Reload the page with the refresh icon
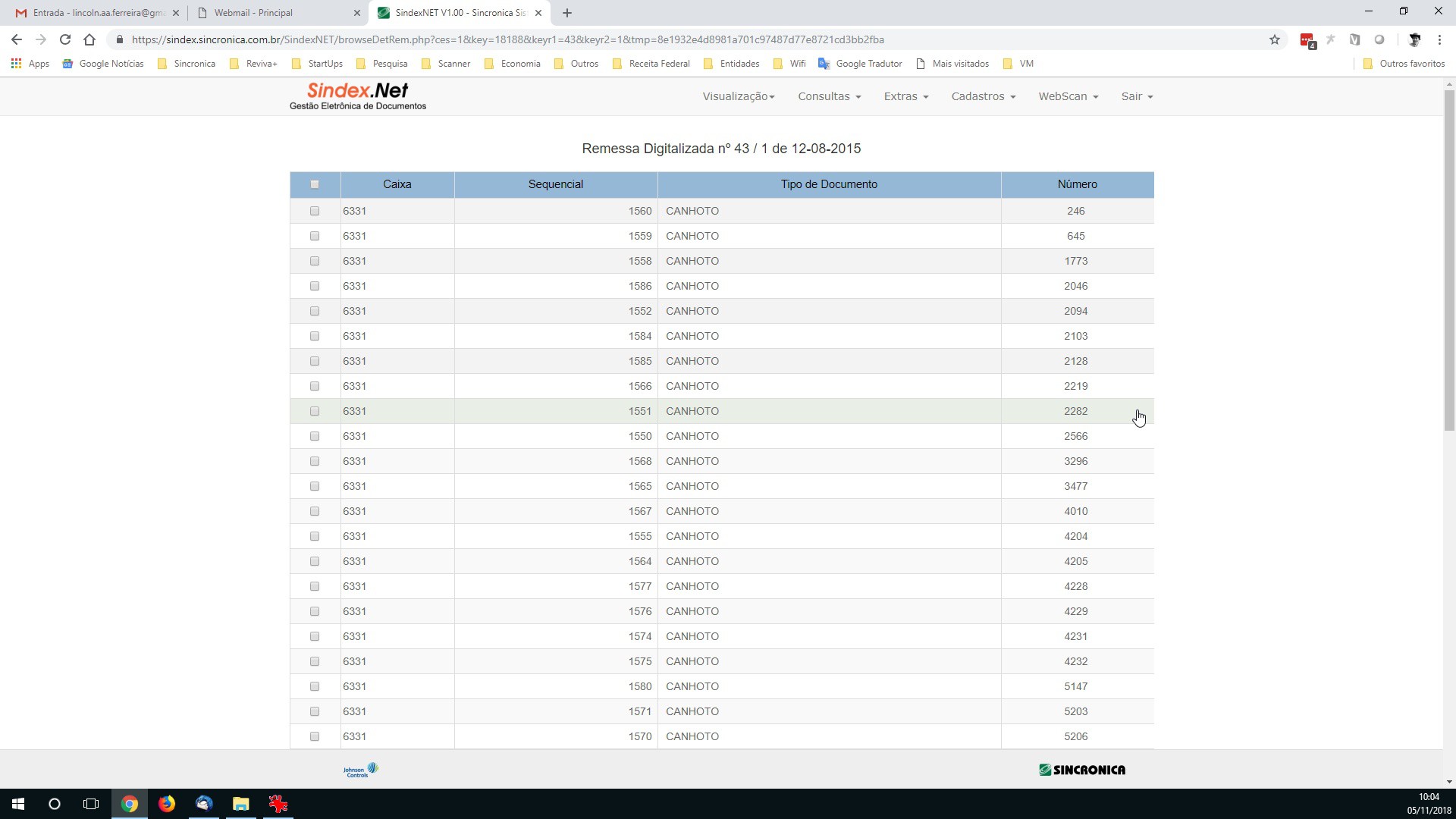This screenshot has height=819, width=1456. pos(65,39)
